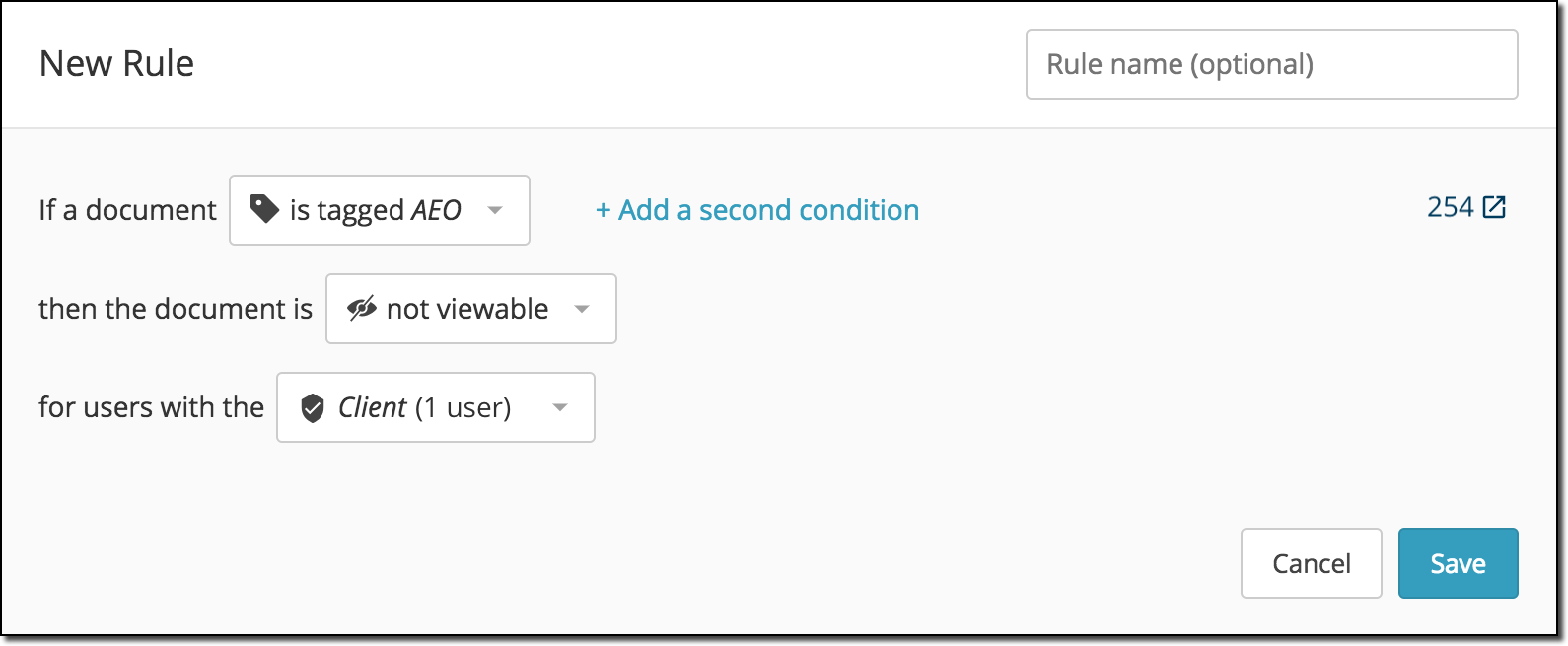Click the 'for users with the' label
The height and width of the screenshot is (646, 1568).
pyautogui.click(x=151, y=407)
